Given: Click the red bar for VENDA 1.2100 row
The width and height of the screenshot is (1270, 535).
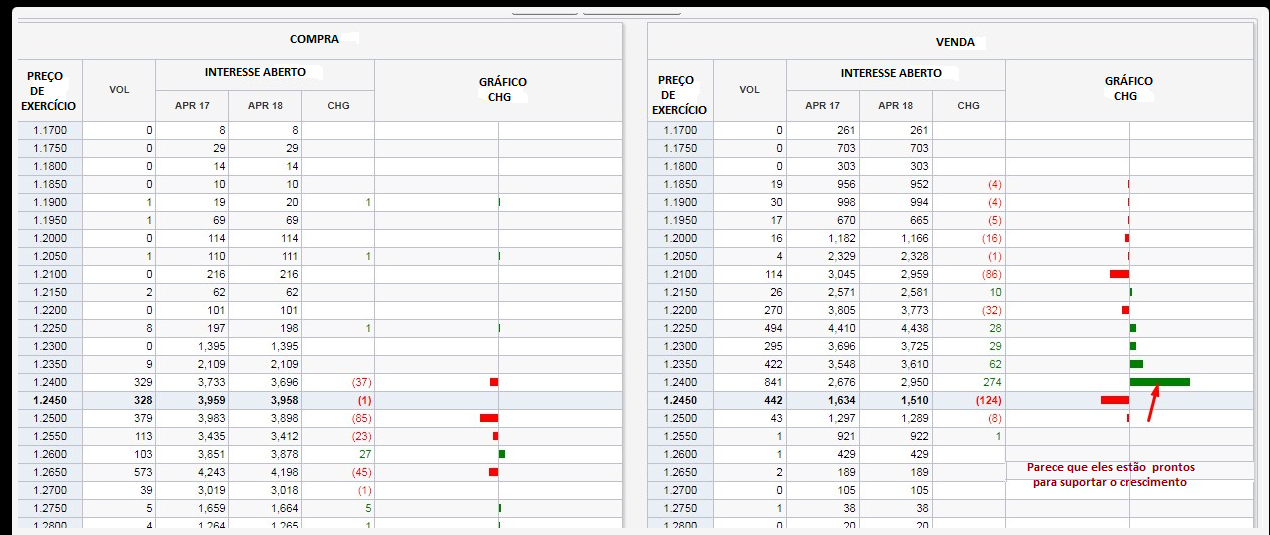Looking at the screenshot, I should 1119,274.
